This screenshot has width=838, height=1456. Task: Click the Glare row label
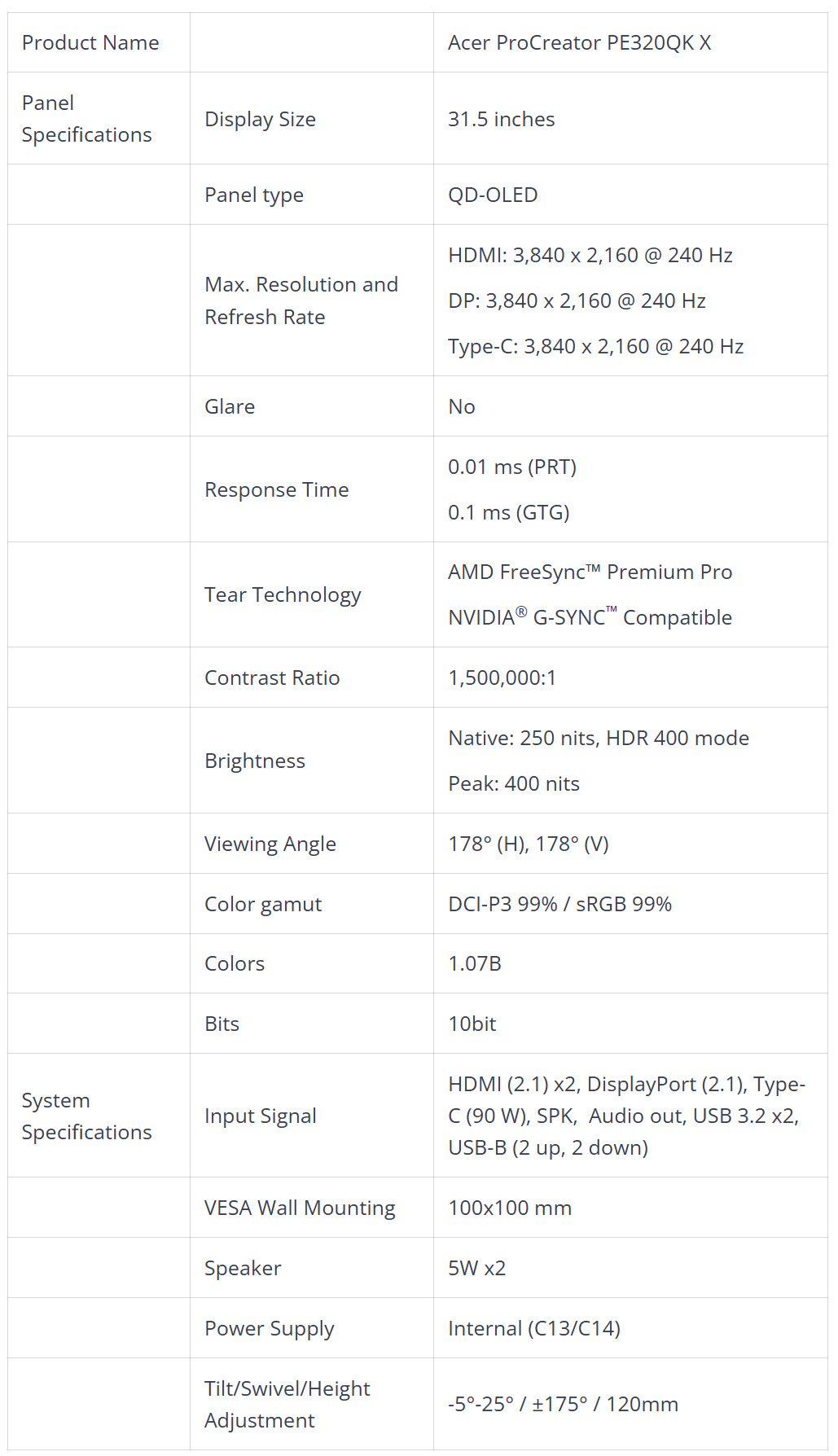point(230,406)
